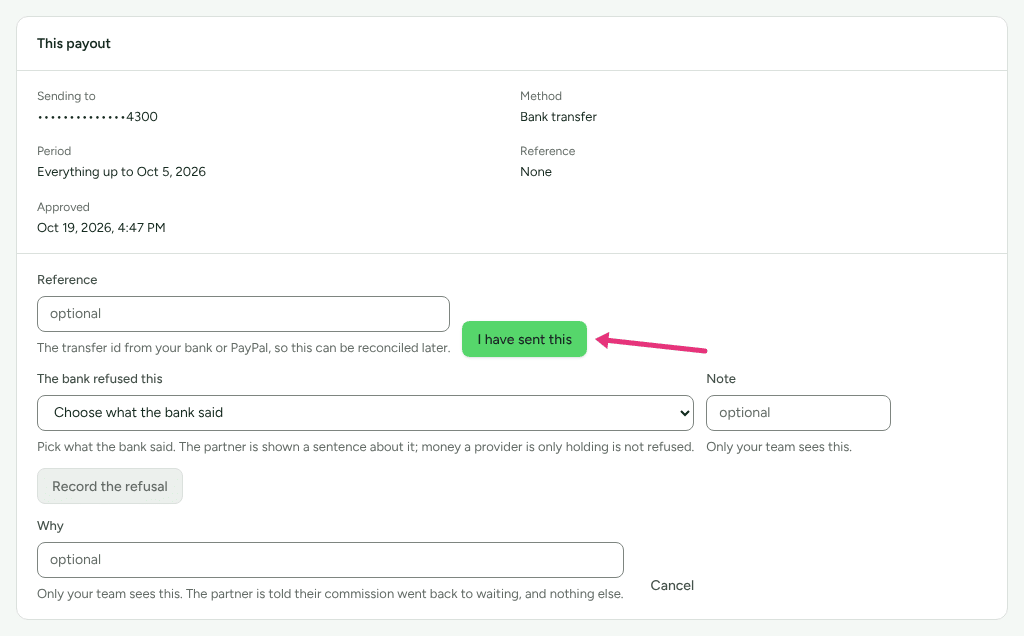The width and height of the screenshot is (1024, 636).
Task: Focus the Why optional input field
Action: pyautogui.click(x=330, y=560)
